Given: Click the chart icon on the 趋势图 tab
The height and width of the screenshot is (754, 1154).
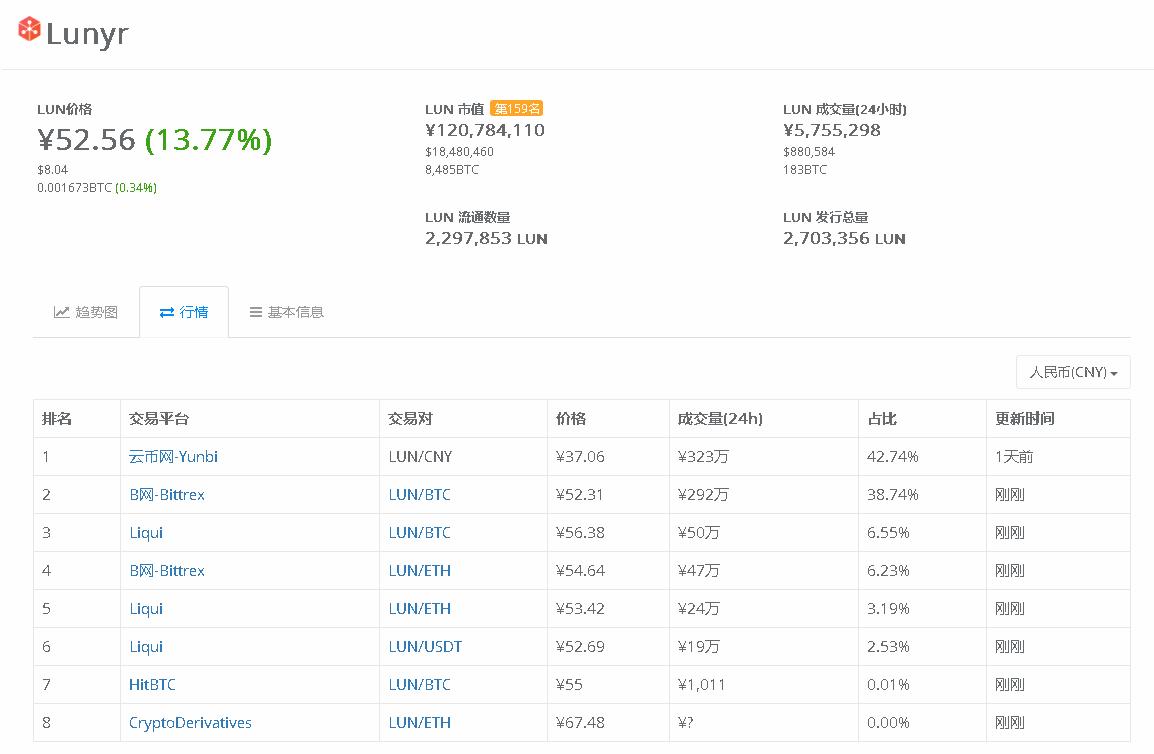Looking at the screenshot, I should pyautogui.click(x=62, y=312).
